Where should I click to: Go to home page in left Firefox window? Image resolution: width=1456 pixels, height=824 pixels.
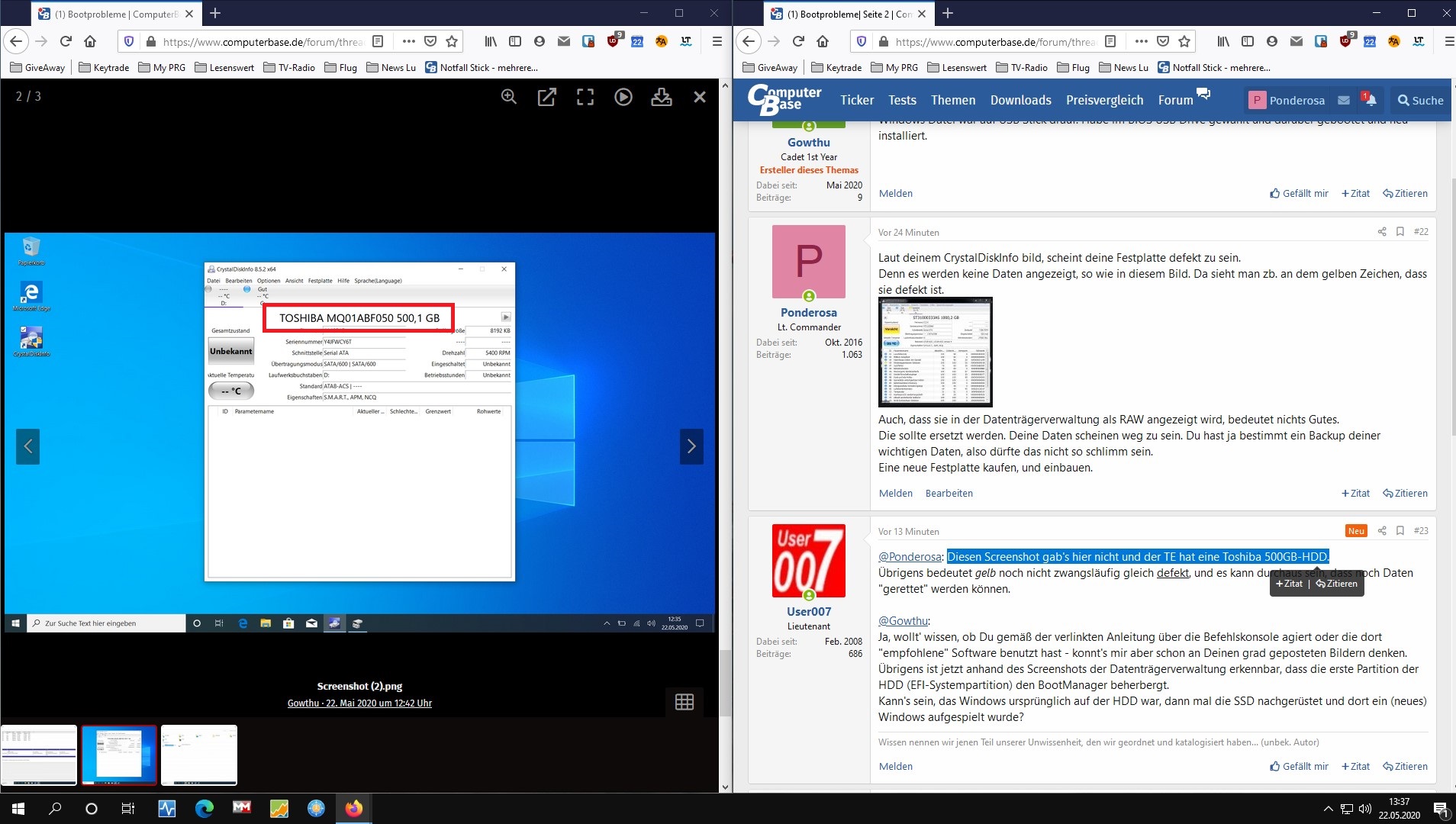pyautogui.click(x=90, y=41)
